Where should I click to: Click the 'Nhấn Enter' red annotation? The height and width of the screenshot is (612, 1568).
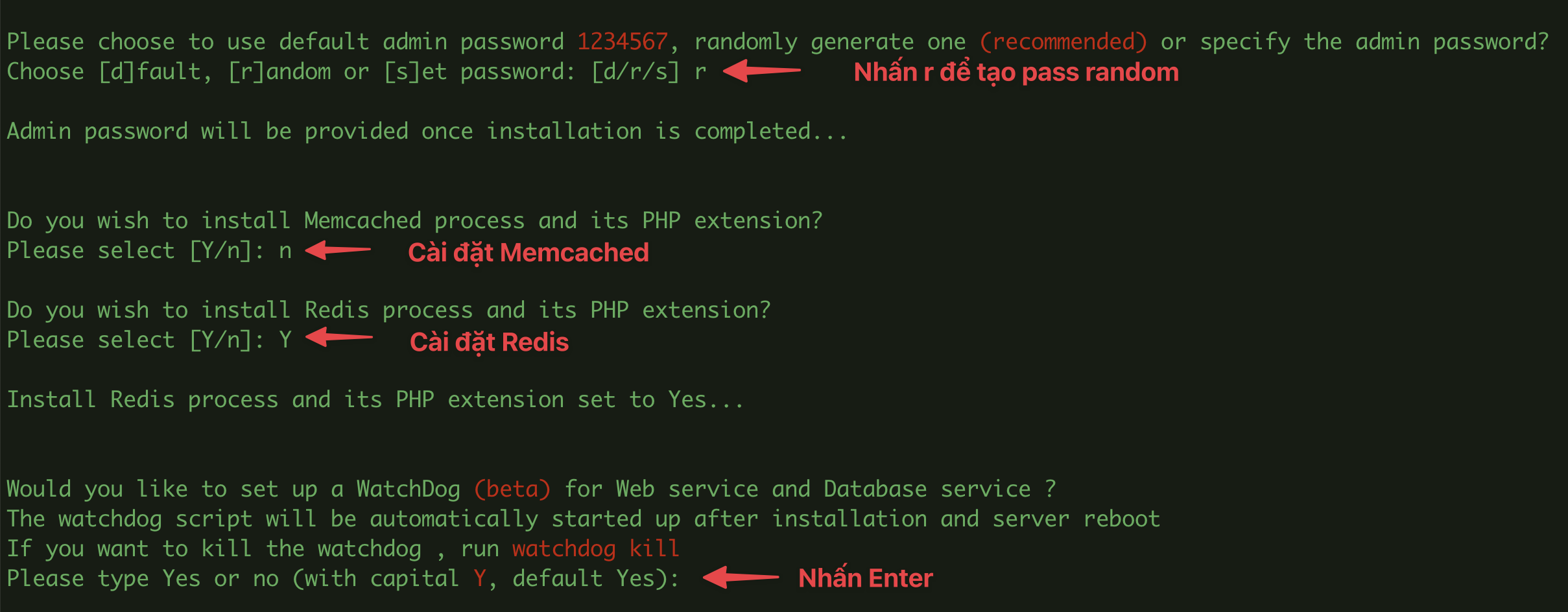point(866,577)
